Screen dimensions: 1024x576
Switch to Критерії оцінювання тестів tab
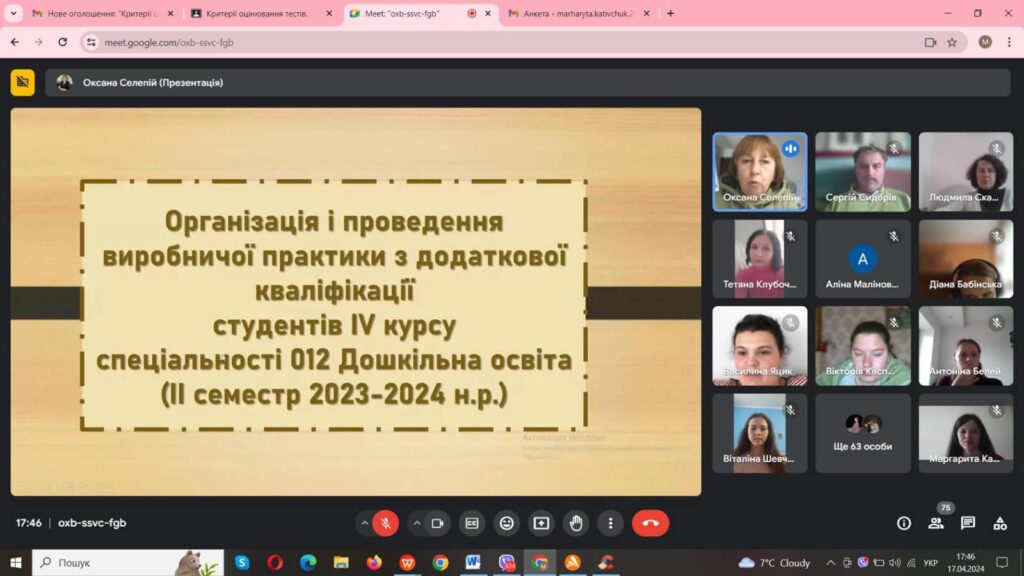[x=260, y=14]
